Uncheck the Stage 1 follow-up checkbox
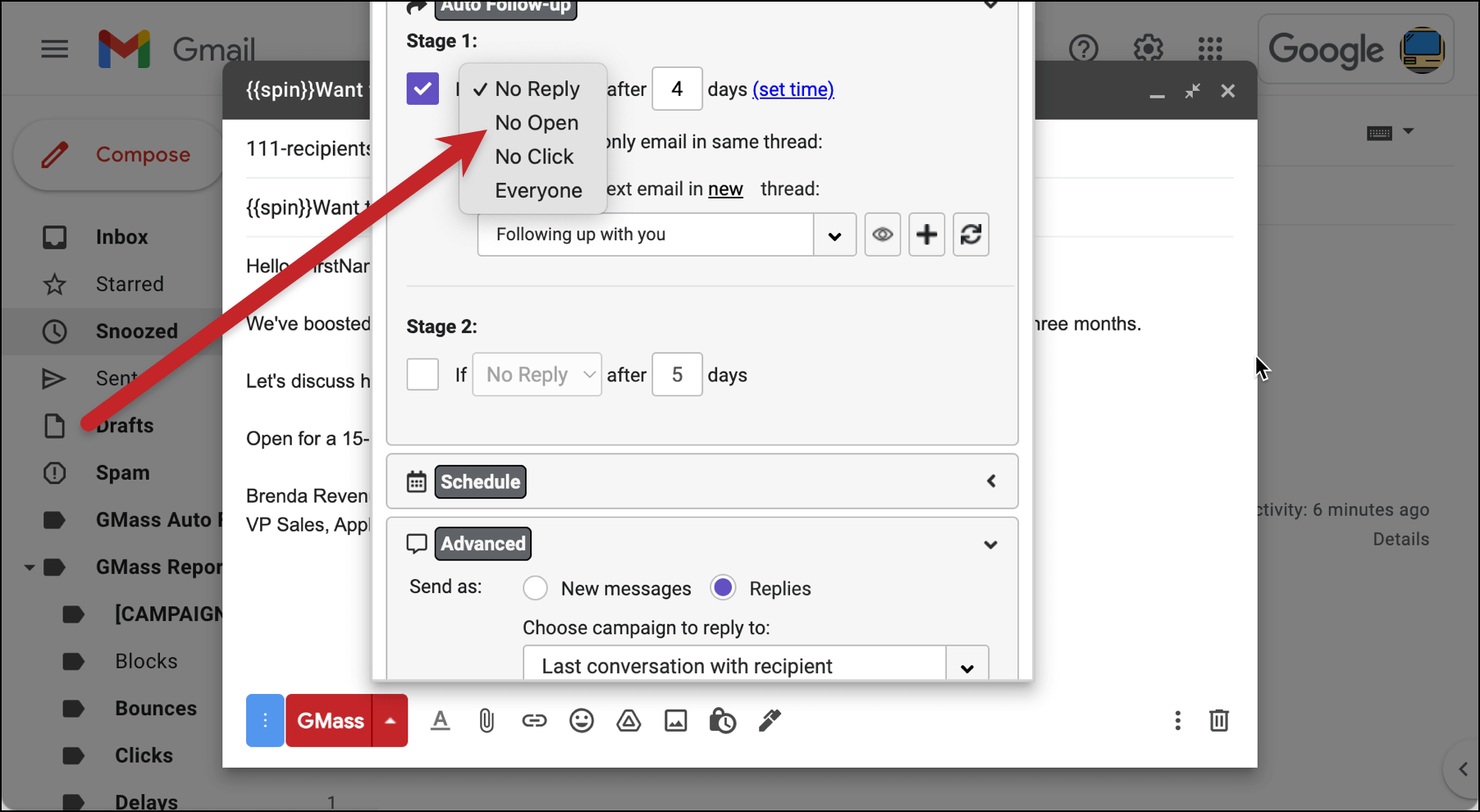Image resolution: width=1480 pixels, height=812 pixels. coord(423,89)
